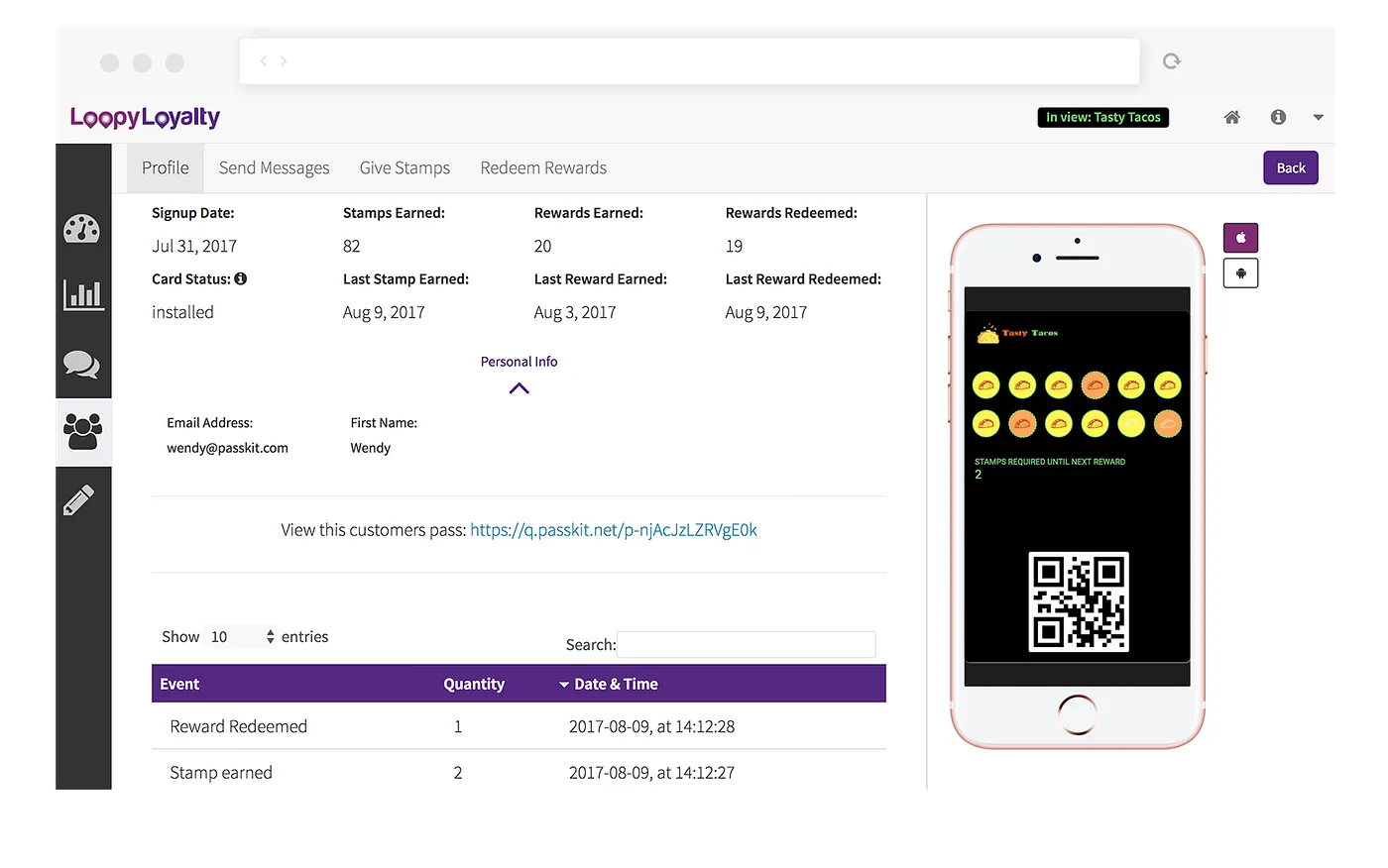The width and height of the screenshot is (1388, 868).
Task: Switch to the Send Messages tab
Action: coord(275,168)
